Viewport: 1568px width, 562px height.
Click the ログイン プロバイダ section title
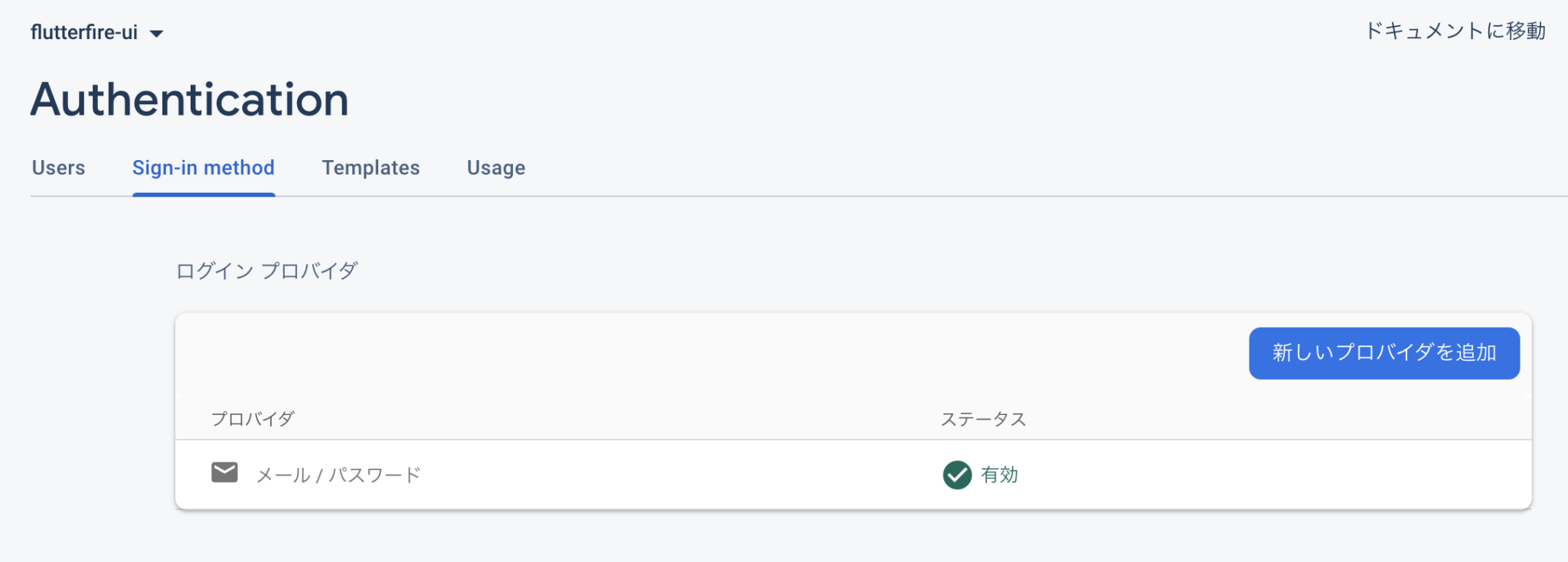pyautogui.click(x=266, y=270)
